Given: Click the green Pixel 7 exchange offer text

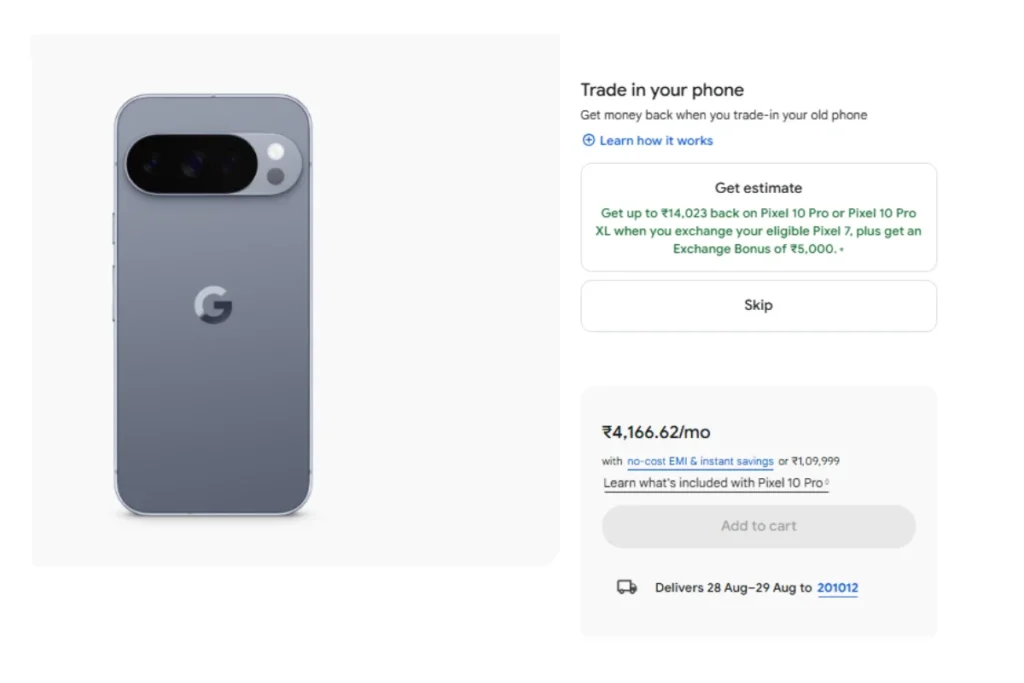Looking at the screenshot, I should [758, 231].
